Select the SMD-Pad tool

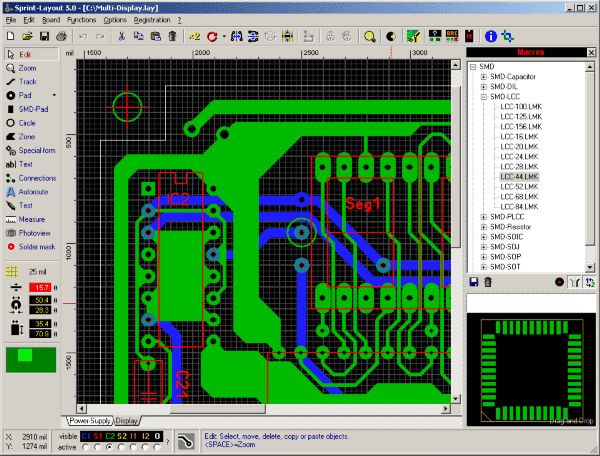coord(32,108)
